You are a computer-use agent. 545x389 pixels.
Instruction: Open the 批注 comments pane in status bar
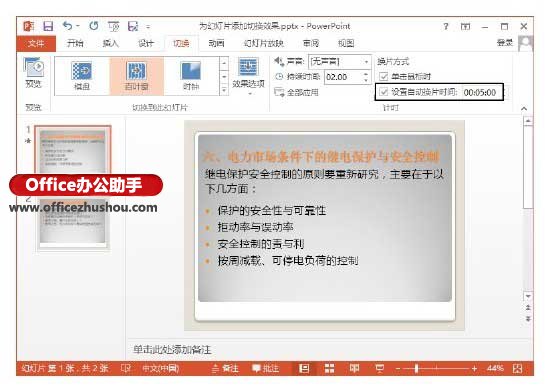click(266, 368)
